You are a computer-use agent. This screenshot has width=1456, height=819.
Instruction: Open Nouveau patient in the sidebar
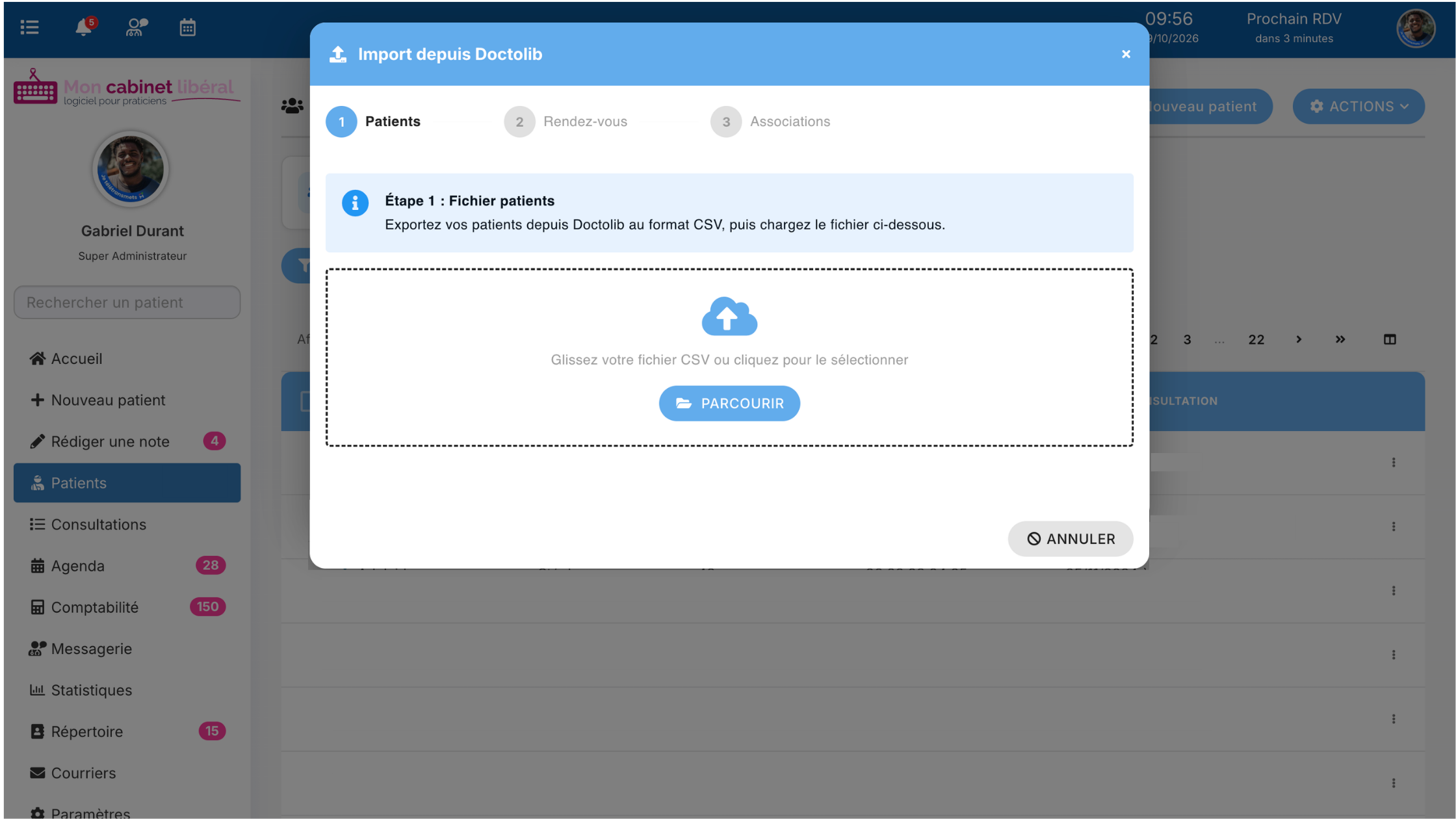pos(127,400)
